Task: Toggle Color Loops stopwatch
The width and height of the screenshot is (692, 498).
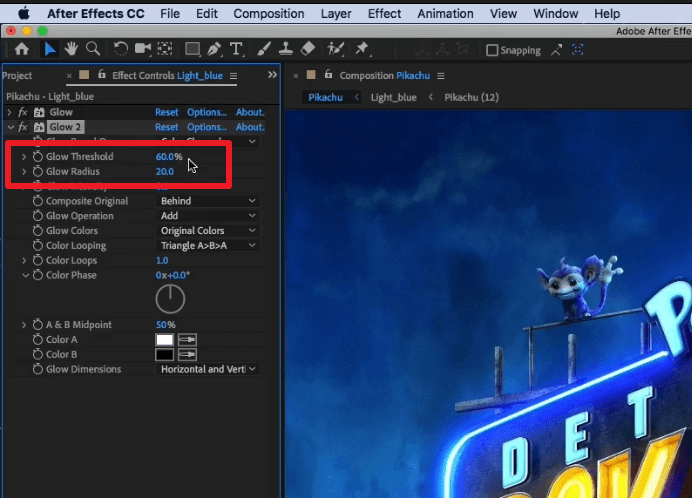Action: [38, 260]
